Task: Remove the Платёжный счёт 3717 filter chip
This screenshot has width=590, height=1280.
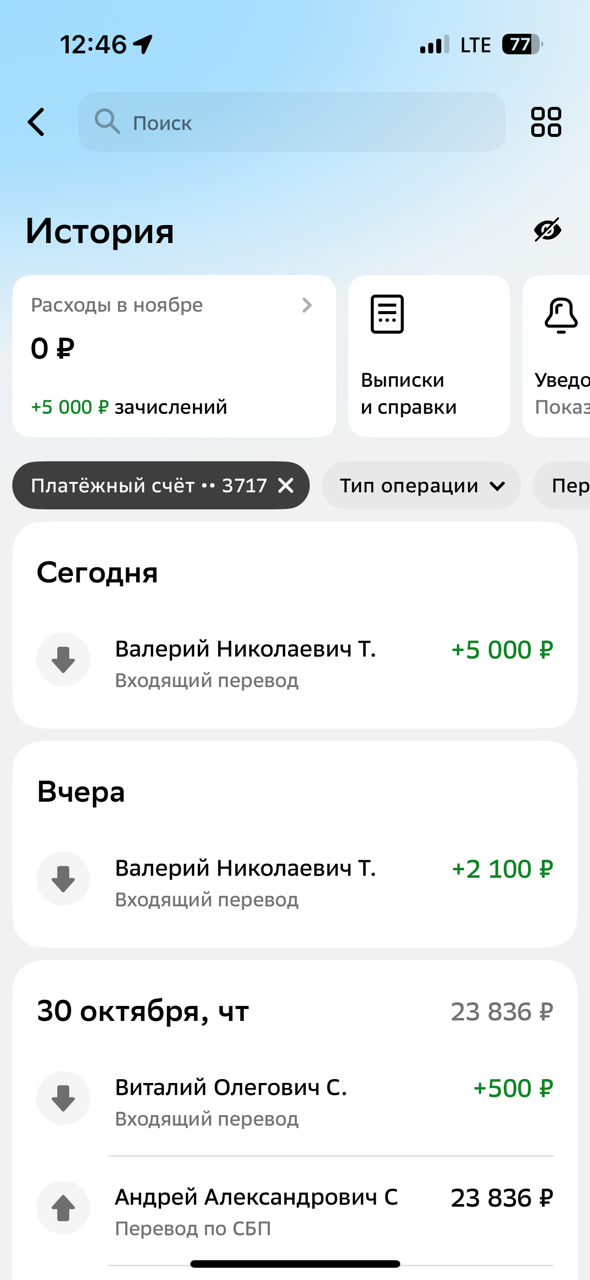Action: tap(285, 485)
